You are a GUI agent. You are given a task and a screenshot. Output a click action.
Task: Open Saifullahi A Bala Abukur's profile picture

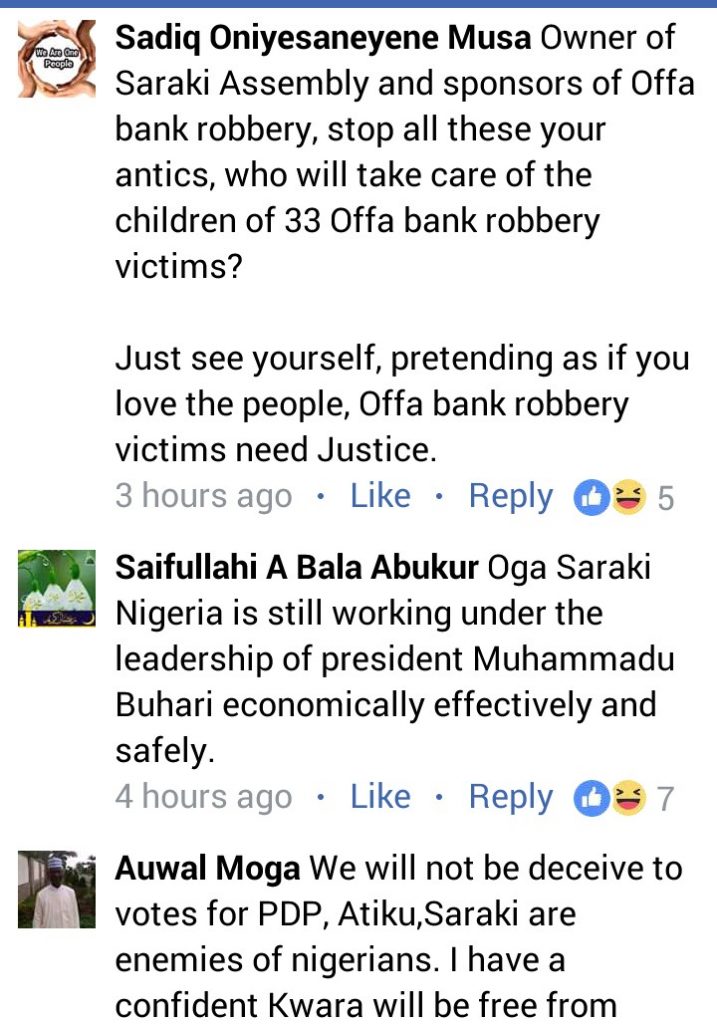pyautogui.click(x=57, y=587)
